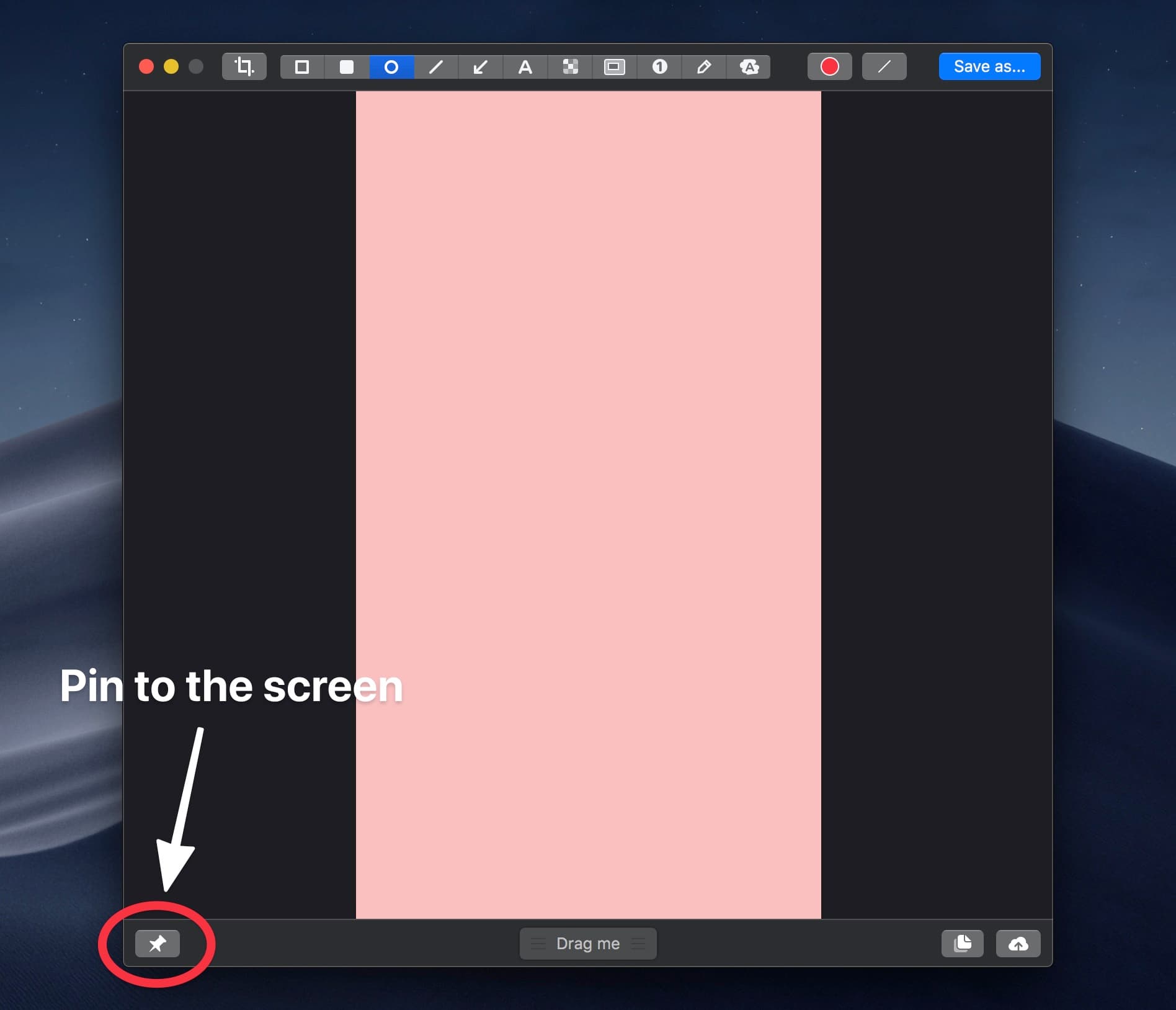Minimize the editor window
The width and height of the screenshot is (1176, 1010).
171,66
